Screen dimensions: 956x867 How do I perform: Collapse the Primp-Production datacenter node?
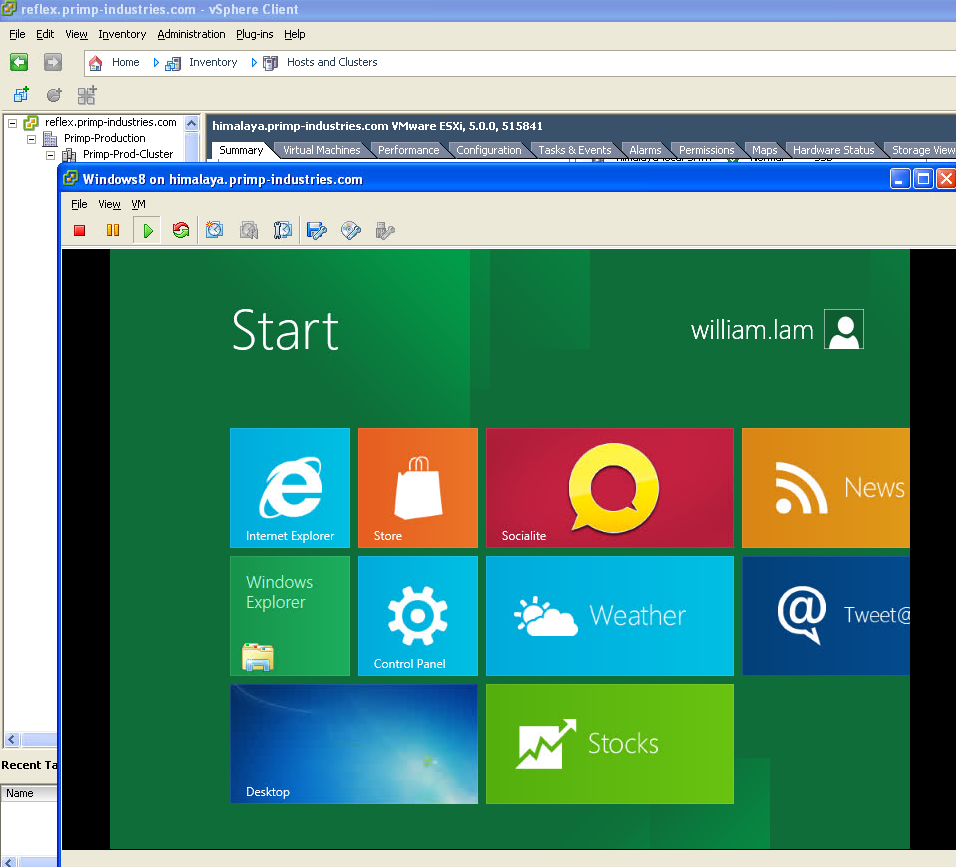point(31,139)
